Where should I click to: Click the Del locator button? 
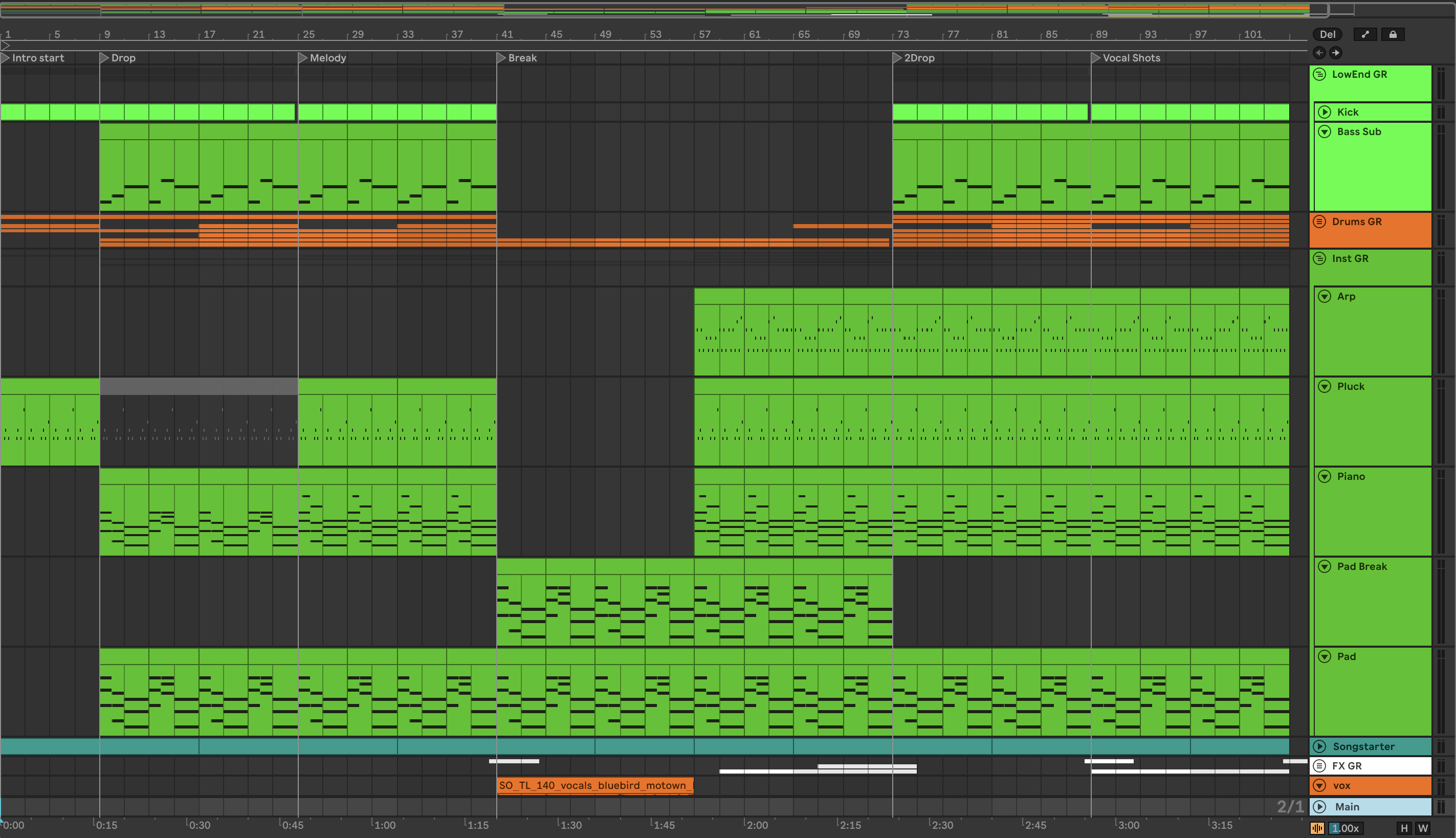tap(1327, 35)
